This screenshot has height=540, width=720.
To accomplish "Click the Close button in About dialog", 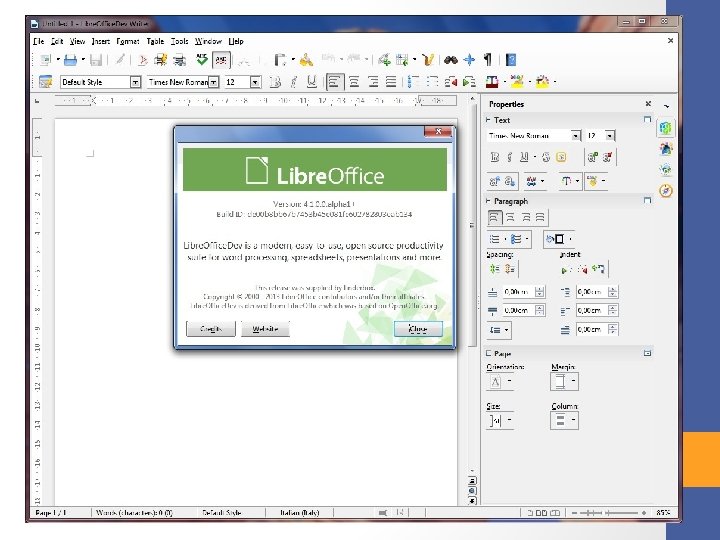I will click(x=418, y=329).
